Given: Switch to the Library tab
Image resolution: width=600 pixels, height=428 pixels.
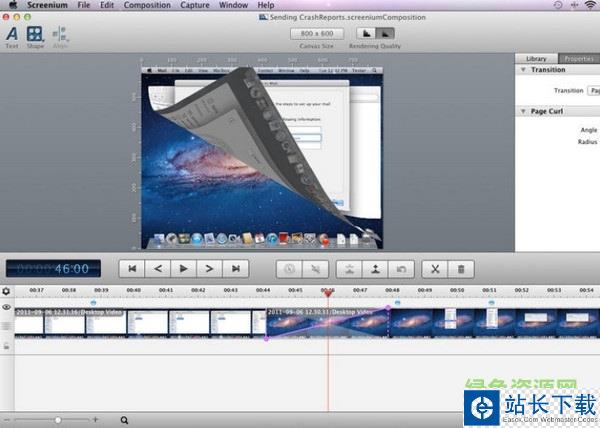Looking at the screenshot, I should (536, 59).
